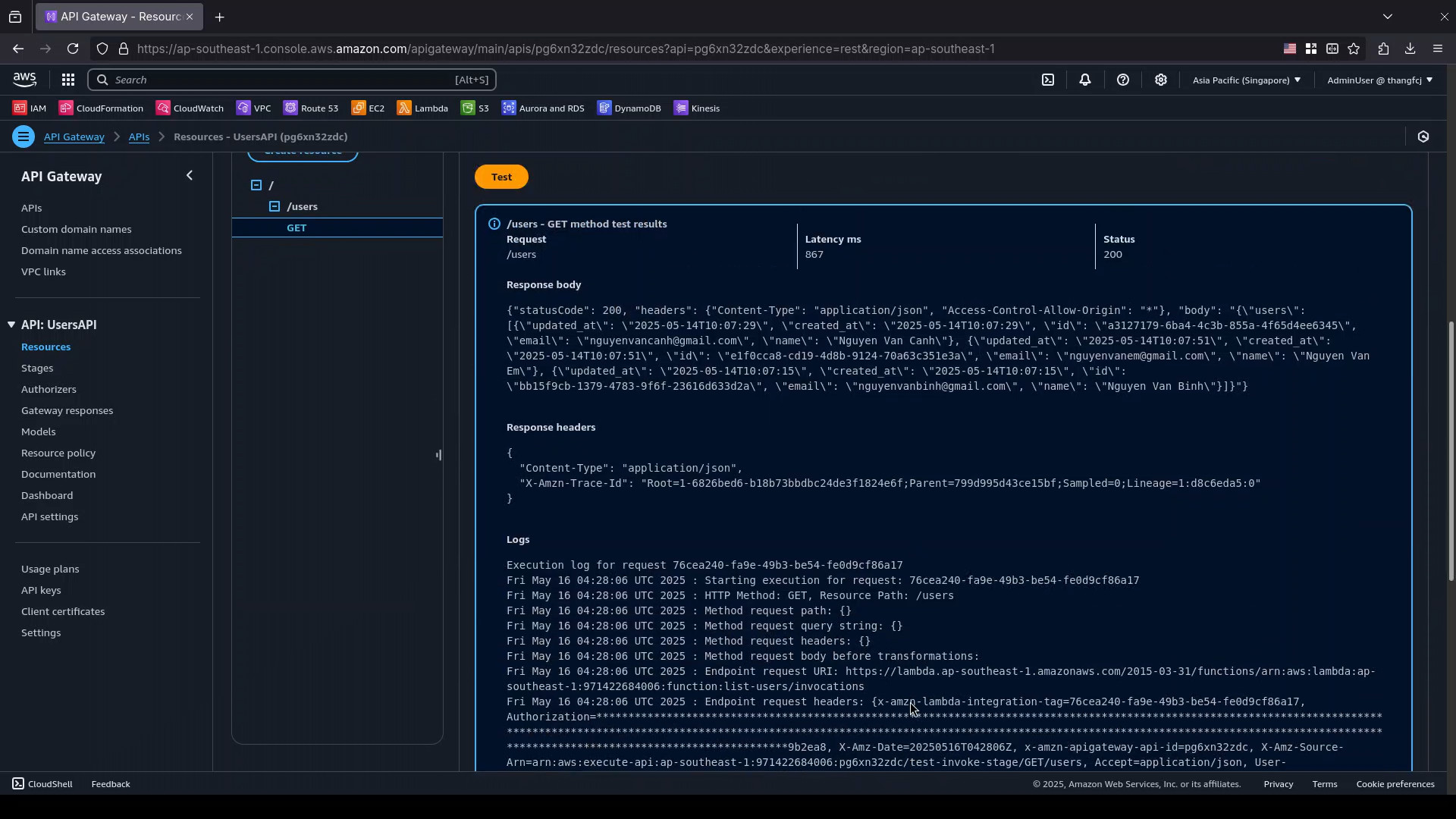Open the VPC favorites shortcut
The width and height of the screenshot is (1456, 819).
click(x=254, y=108)
